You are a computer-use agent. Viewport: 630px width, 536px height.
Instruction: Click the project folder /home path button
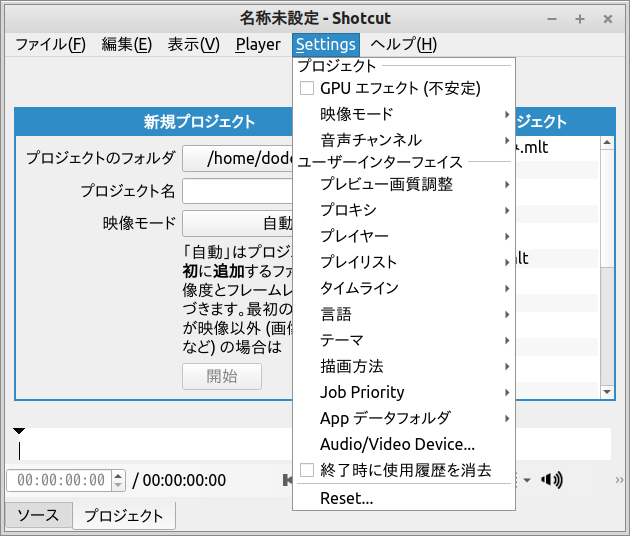(238, 158)
